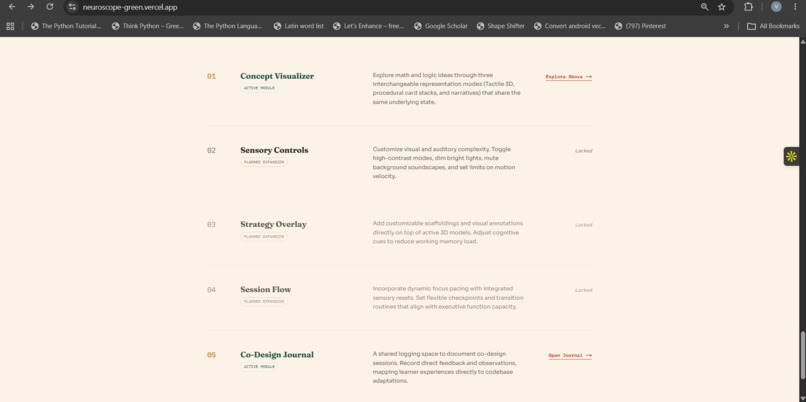Click the Locked label for Session Flow
This screenshot has height=402, width=806.
point(583,290)
